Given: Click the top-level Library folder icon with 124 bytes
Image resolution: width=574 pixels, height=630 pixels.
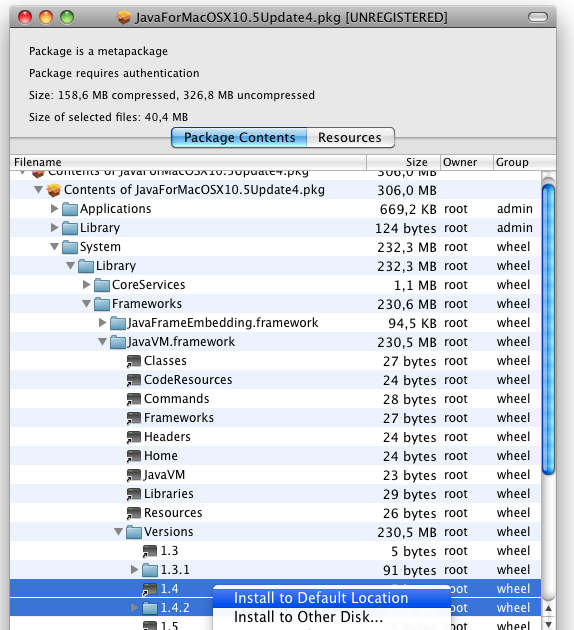Looking at the screenshot, I should pos(70,228).
